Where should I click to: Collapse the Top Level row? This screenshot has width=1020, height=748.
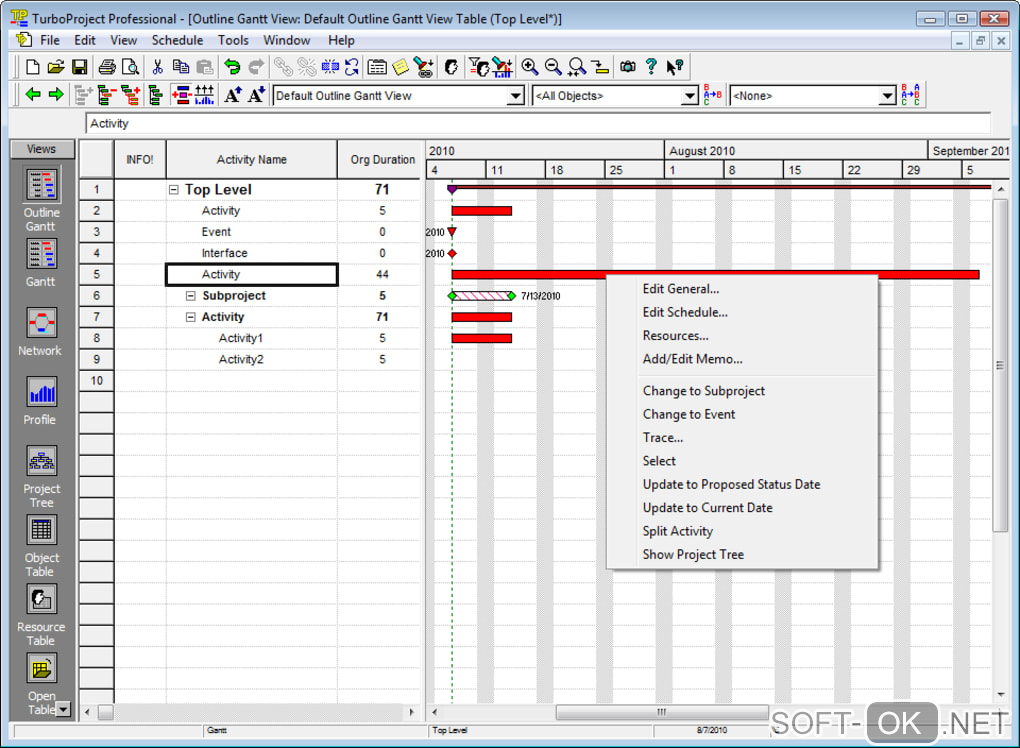[x=174, y=190]
